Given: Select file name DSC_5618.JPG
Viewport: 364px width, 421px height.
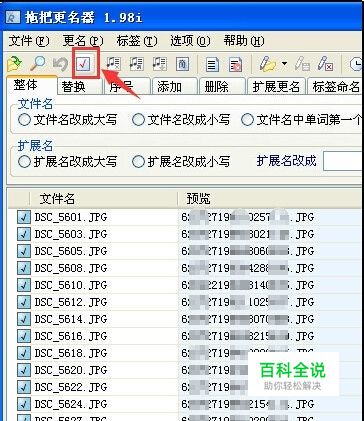Looking at the screenshot, I should click(71, 353).
